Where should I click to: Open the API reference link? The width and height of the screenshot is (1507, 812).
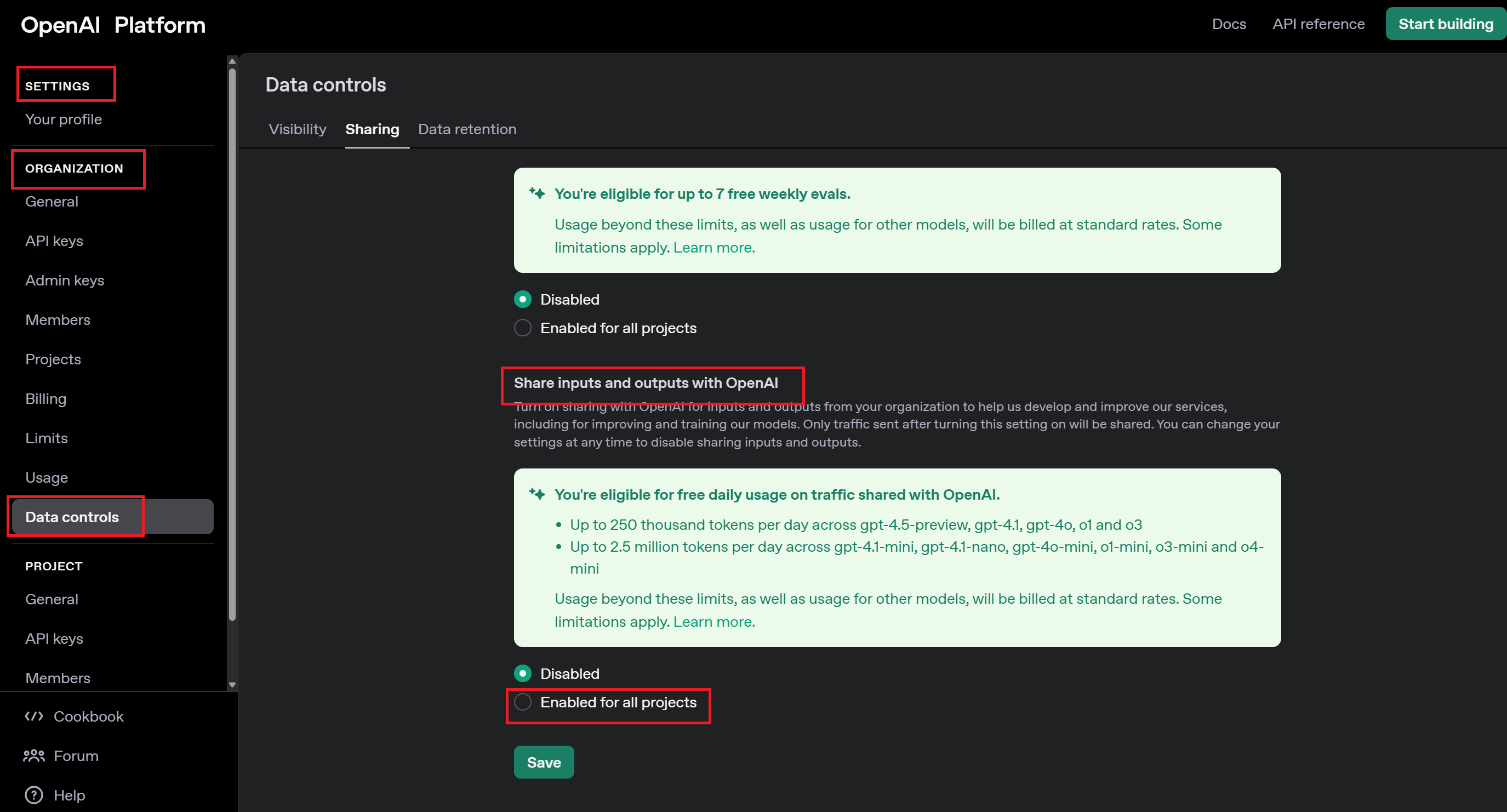click(1318, 24)
